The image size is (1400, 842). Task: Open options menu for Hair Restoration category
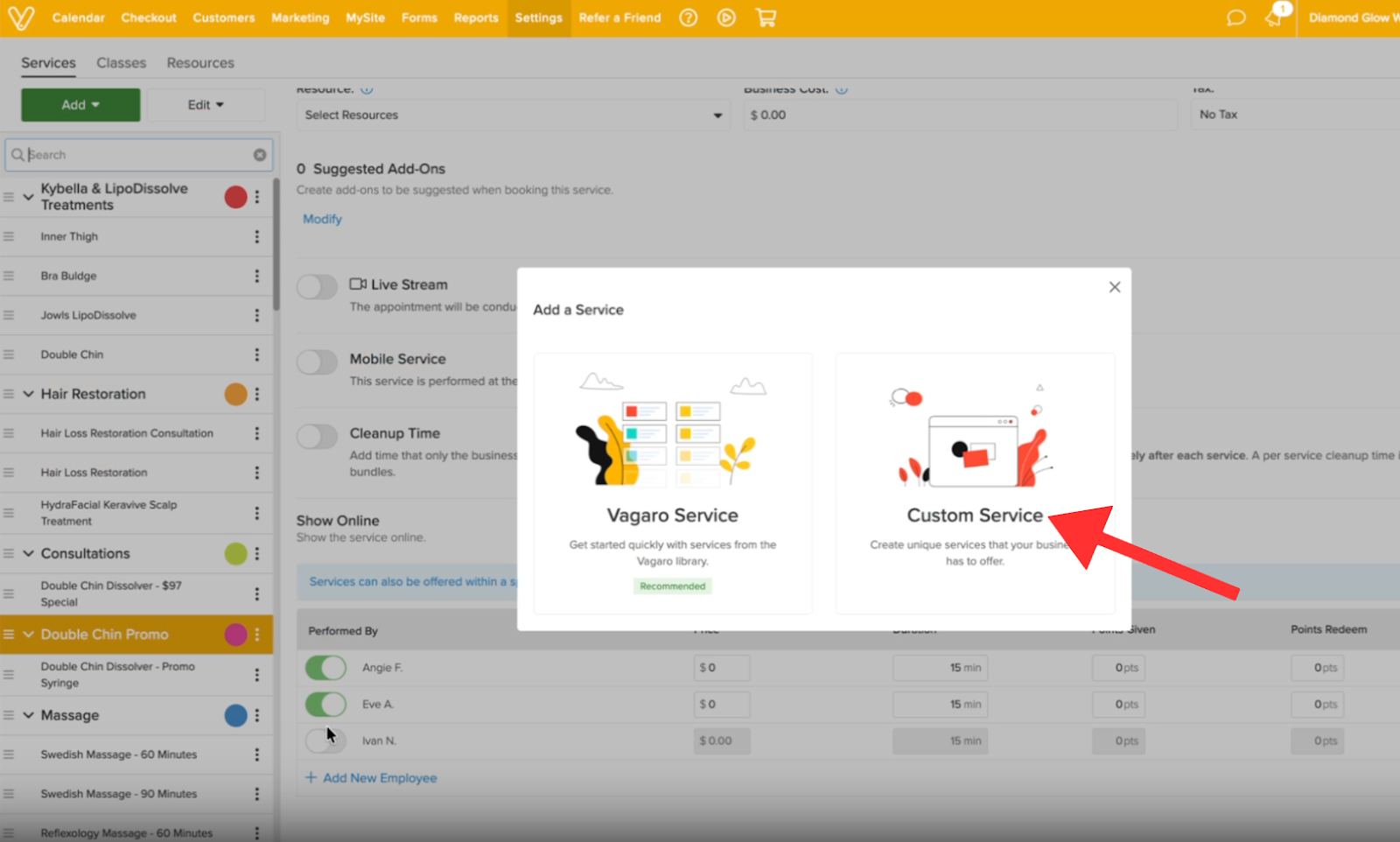(257, 394)
